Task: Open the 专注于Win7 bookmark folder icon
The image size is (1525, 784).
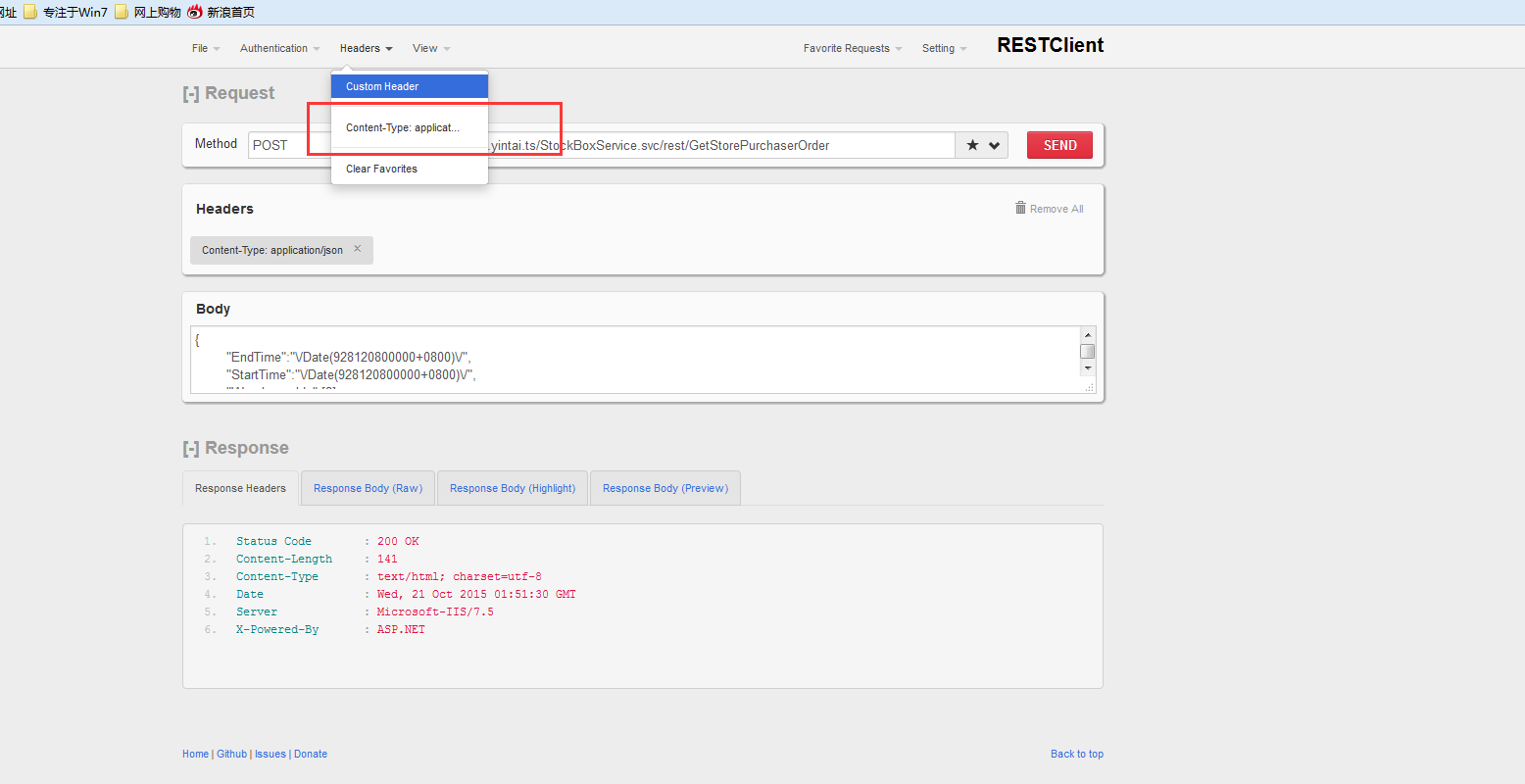Action: [29, 12]
